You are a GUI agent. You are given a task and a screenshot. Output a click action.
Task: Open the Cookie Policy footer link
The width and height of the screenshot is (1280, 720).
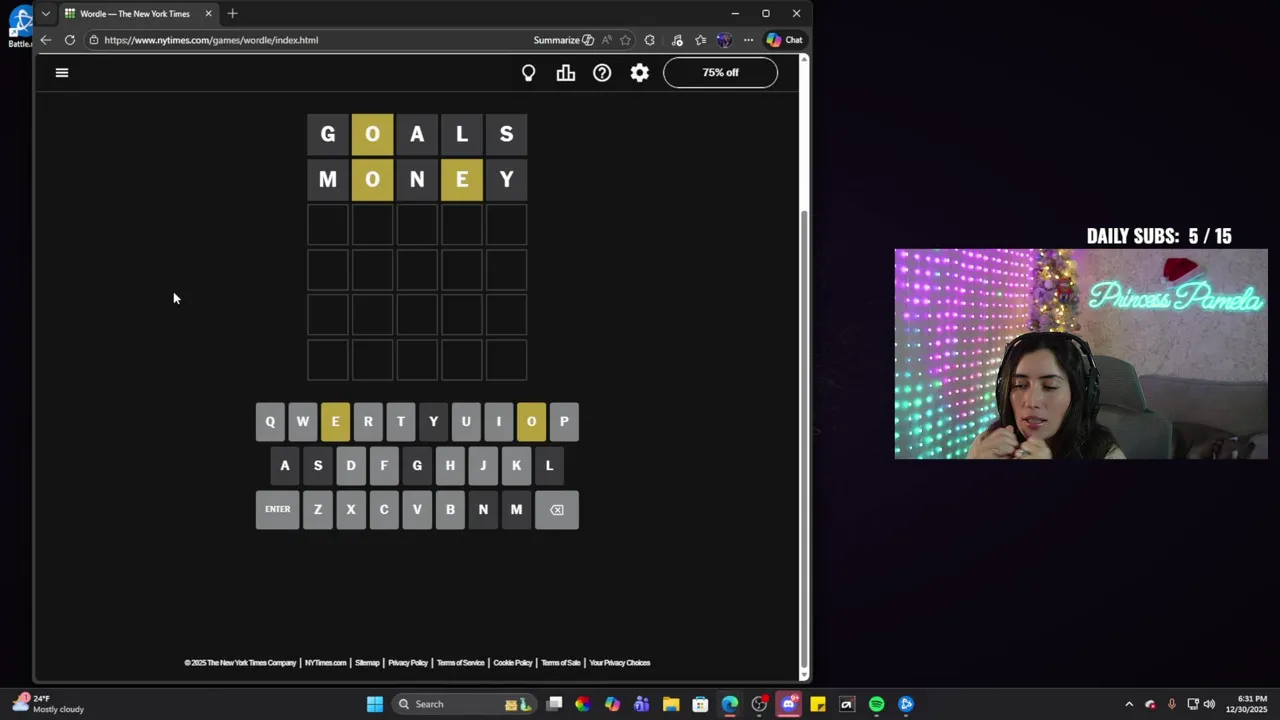coord(513,663)
